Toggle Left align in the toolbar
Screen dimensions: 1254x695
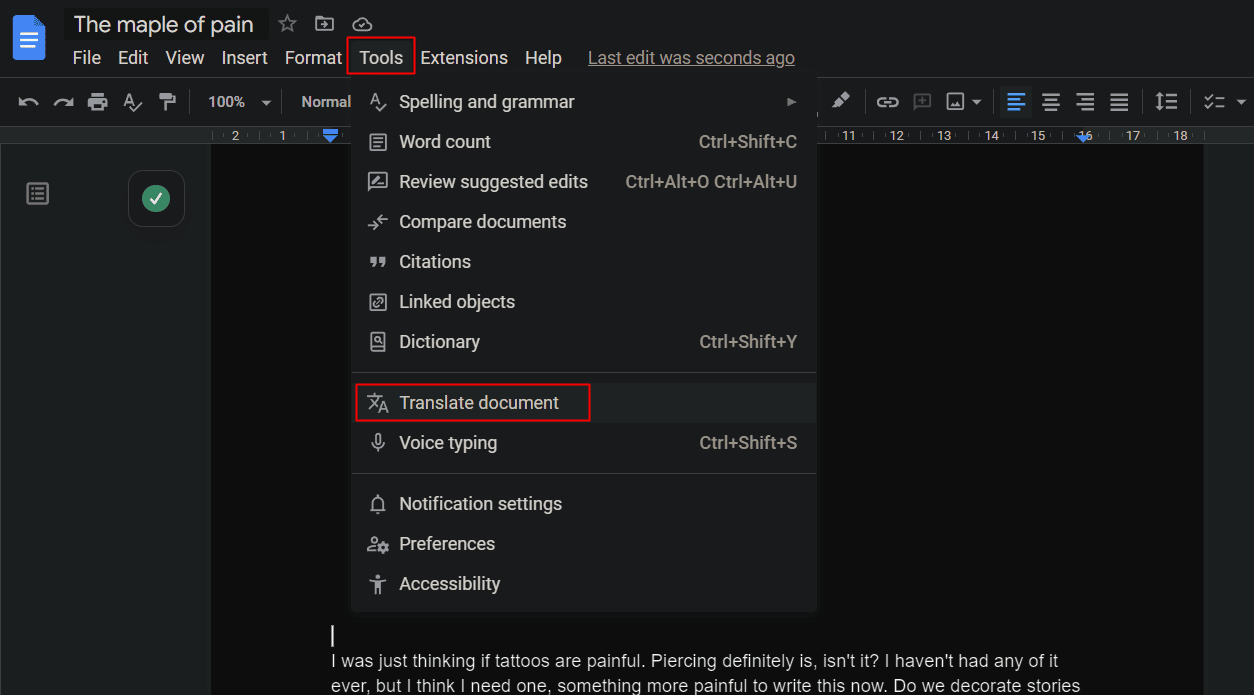click(x=1016, y=102)
